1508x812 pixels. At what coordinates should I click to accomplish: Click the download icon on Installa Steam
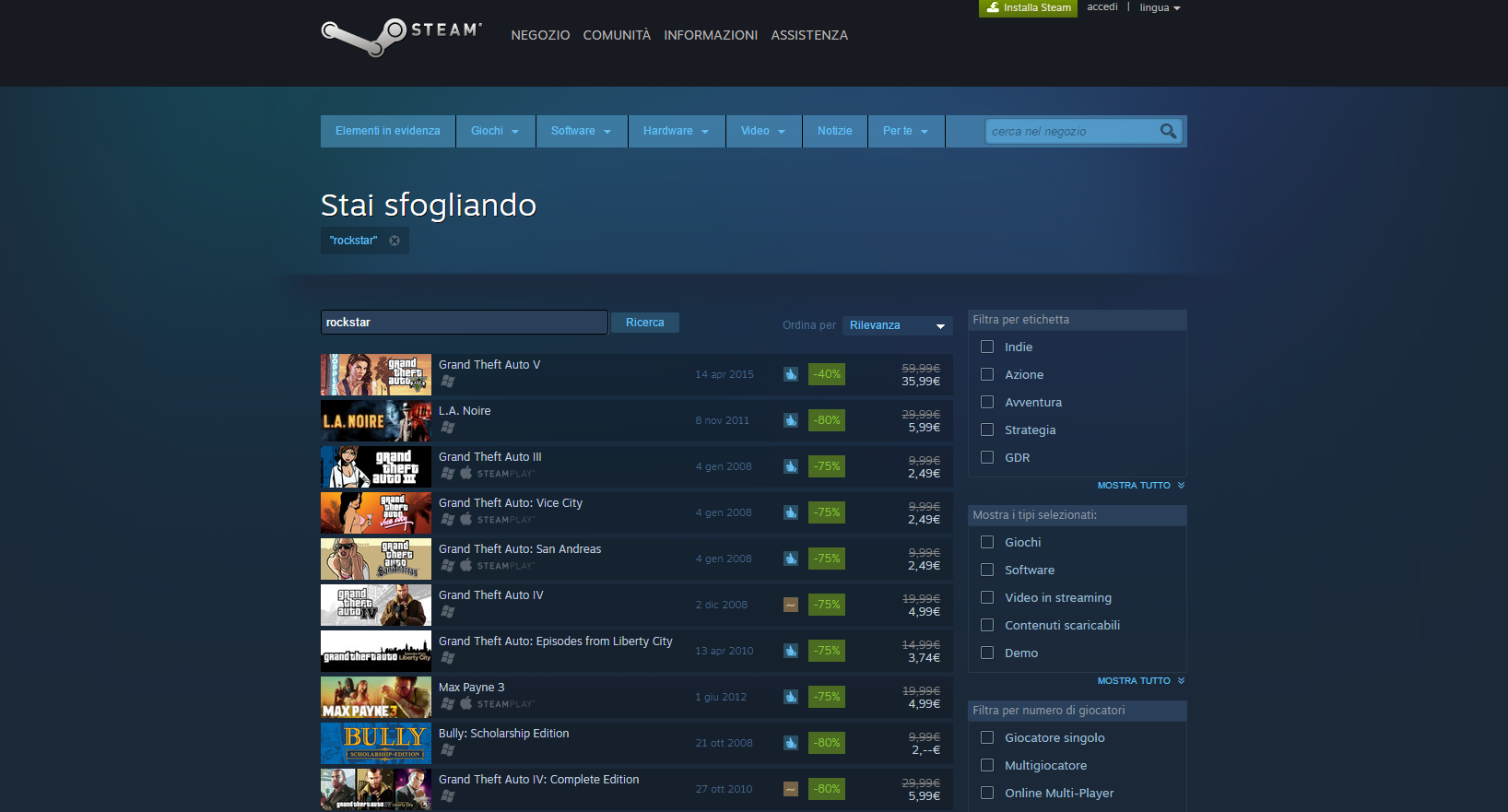point(993,7)
